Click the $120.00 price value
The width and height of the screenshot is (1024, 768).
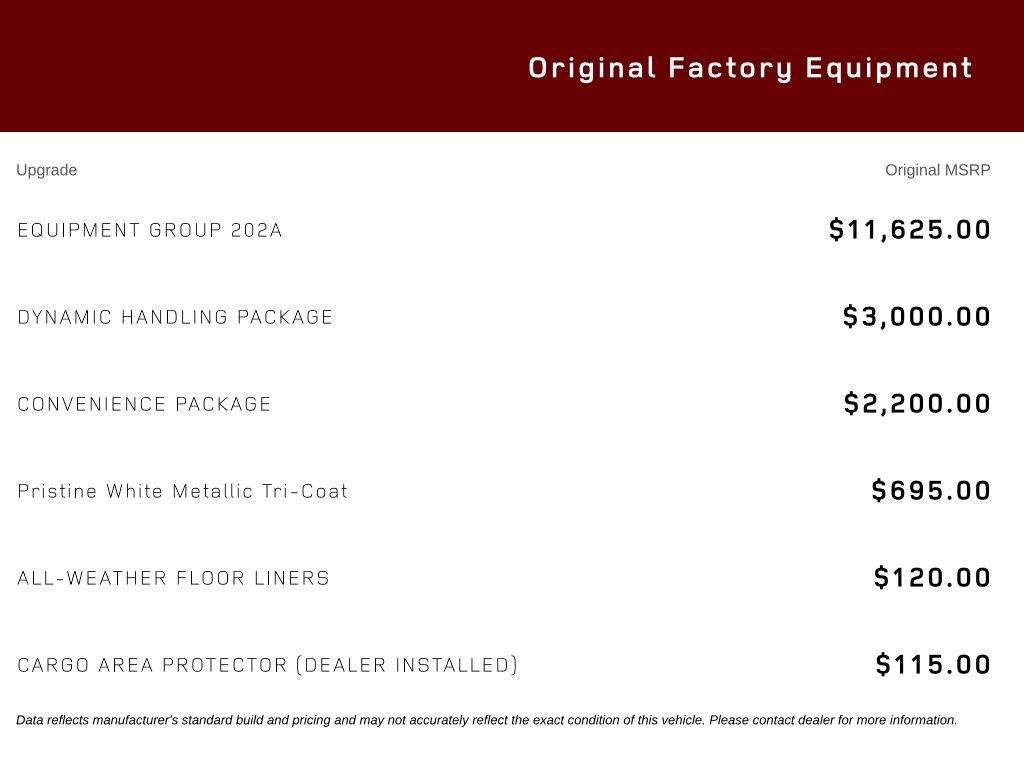(933, 577)
